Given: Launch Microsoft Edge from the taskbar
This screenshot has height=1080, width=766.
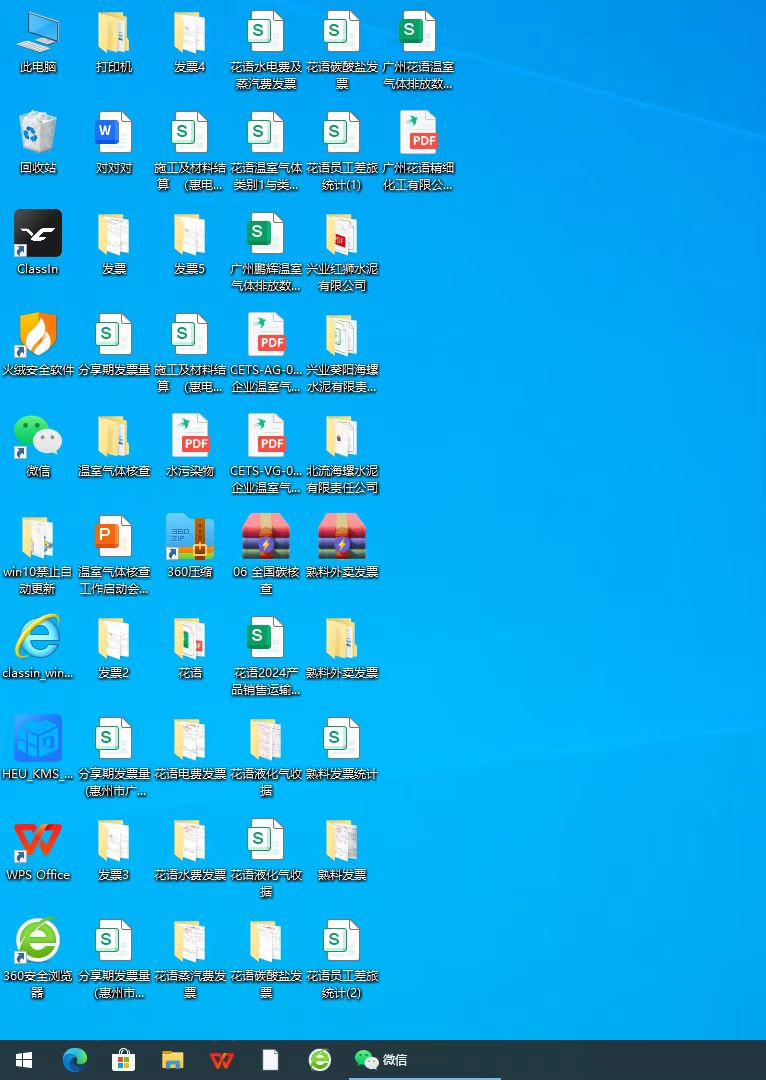Looking at the screenshot, I should [x=74, y=1059].
